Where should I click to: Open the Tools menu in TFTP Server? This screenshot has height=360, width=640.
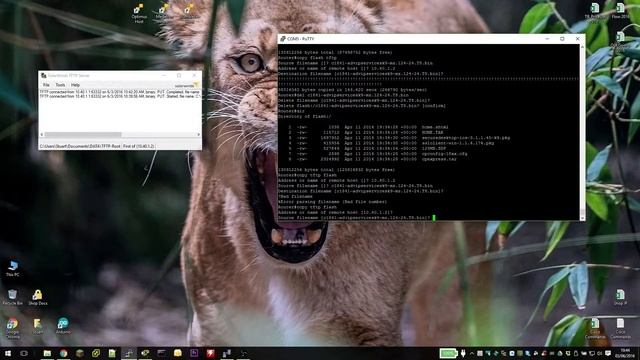[60, 85]
